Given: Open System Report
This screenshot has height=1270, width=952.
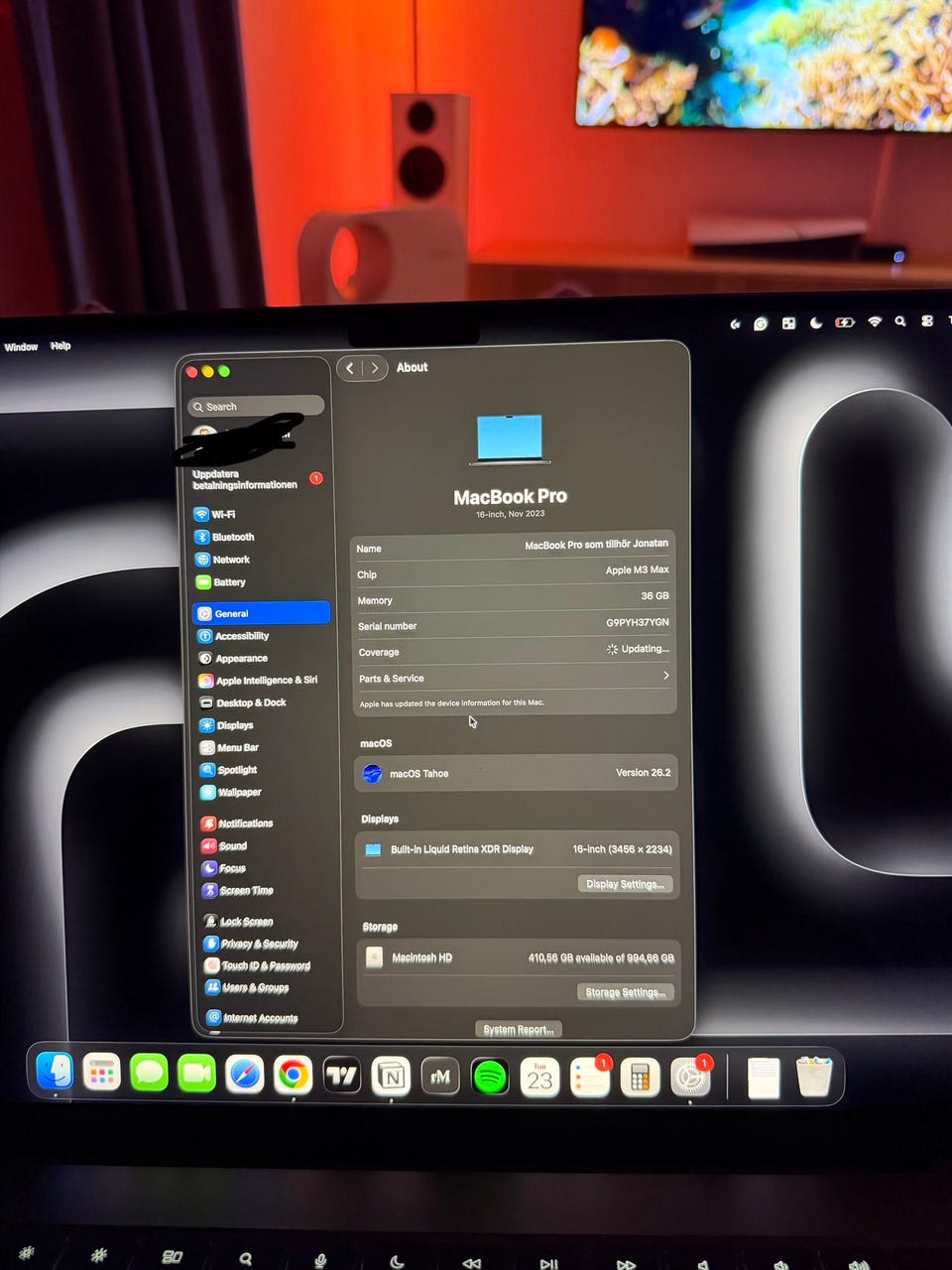Looking at the screenshot, I should 519,1030.
